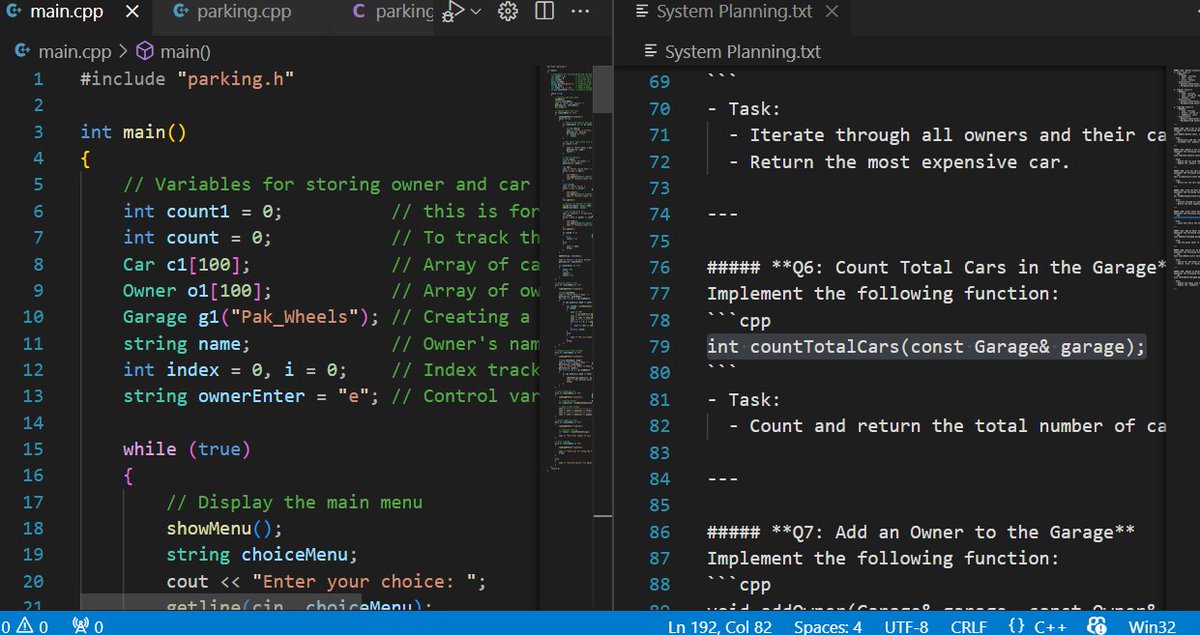The width and height of the screenshot is (1200, 635).
Task: Click the Split Editor Right icon
Action: click(544, 12)
